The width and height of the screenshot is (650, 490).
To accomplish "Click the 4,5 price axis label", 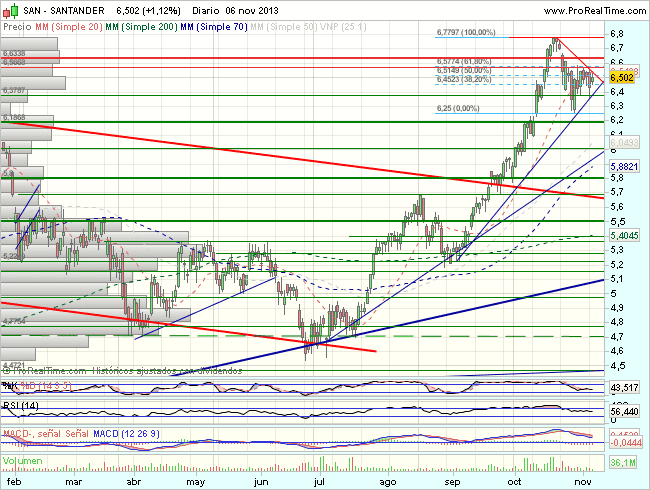I will 617,366.
